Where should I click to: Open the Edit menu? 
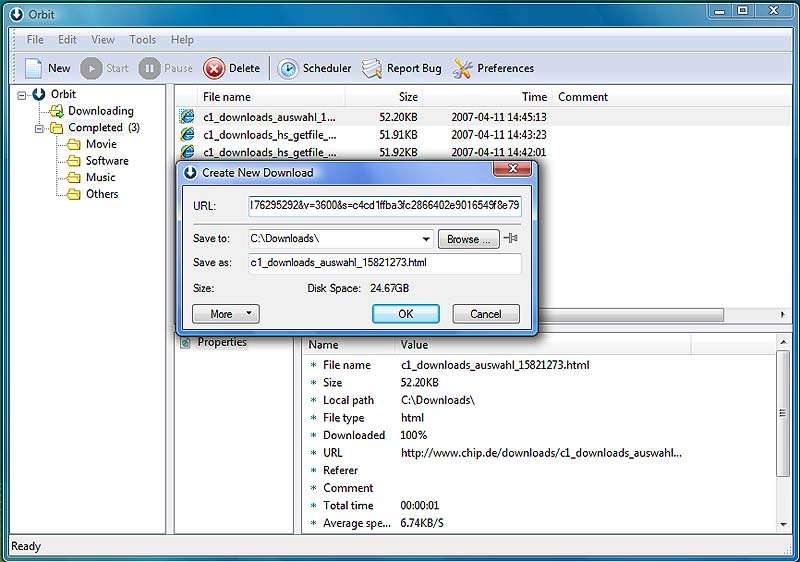[67, 40]
